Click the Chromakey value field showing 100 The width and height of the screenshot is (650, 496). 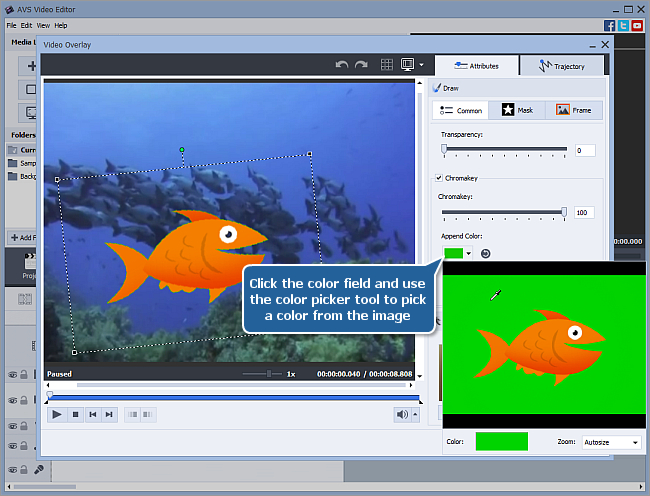(x=584, y=213)
